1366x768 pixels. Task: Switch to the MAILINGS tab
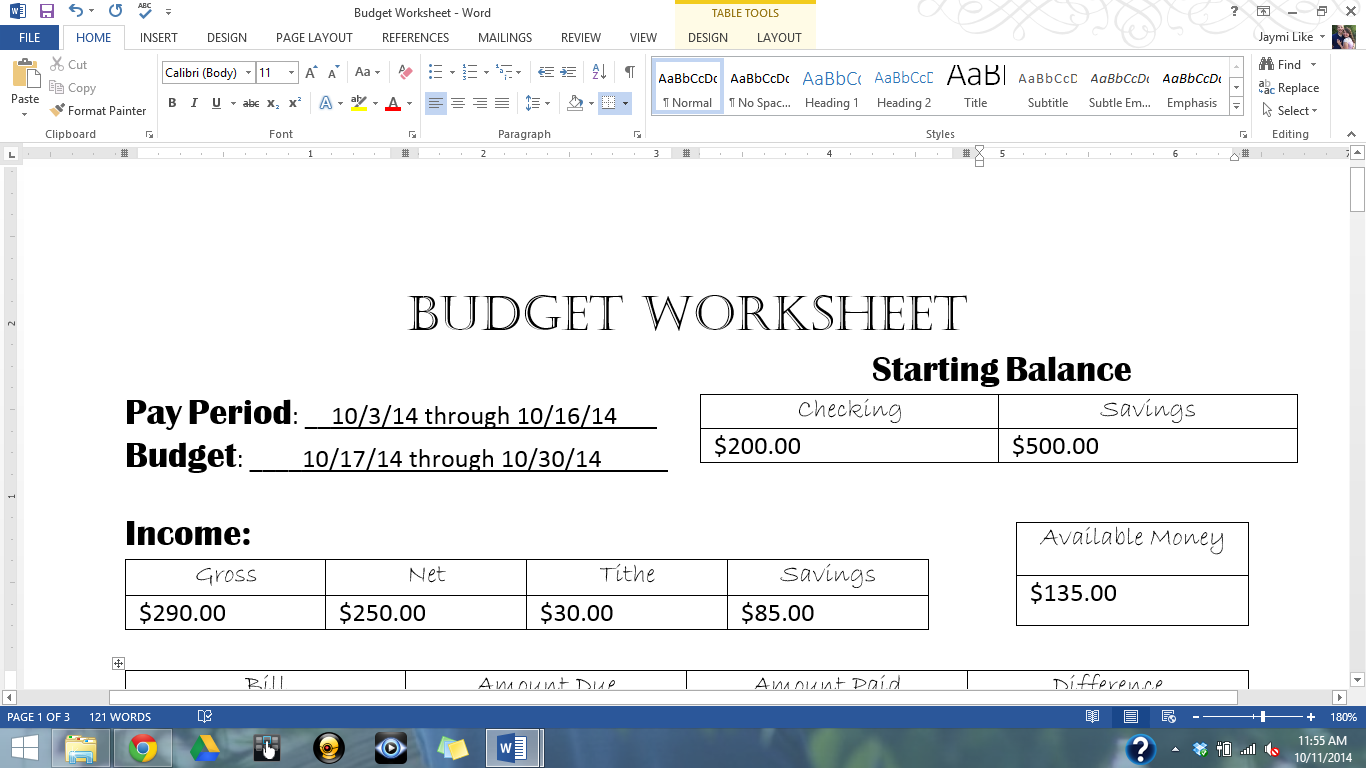pos(504,38)
